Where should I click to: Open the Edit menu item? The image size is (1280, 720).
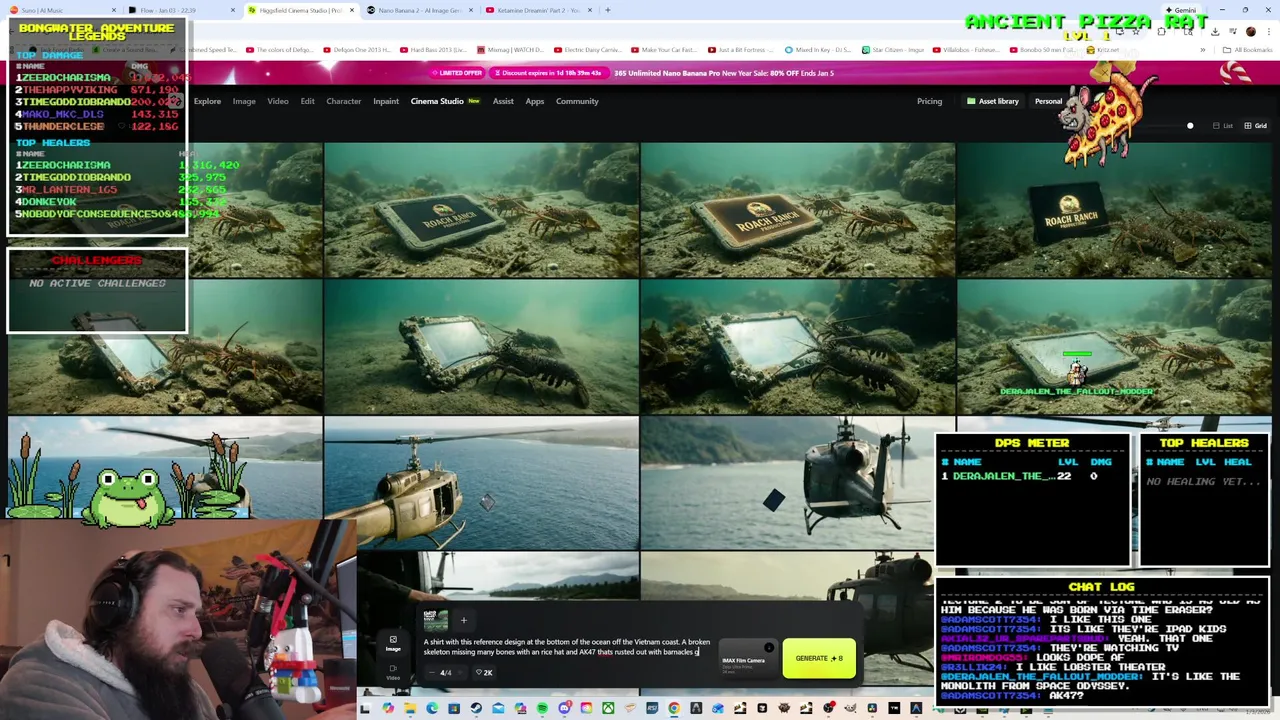[x=307, y=101]
